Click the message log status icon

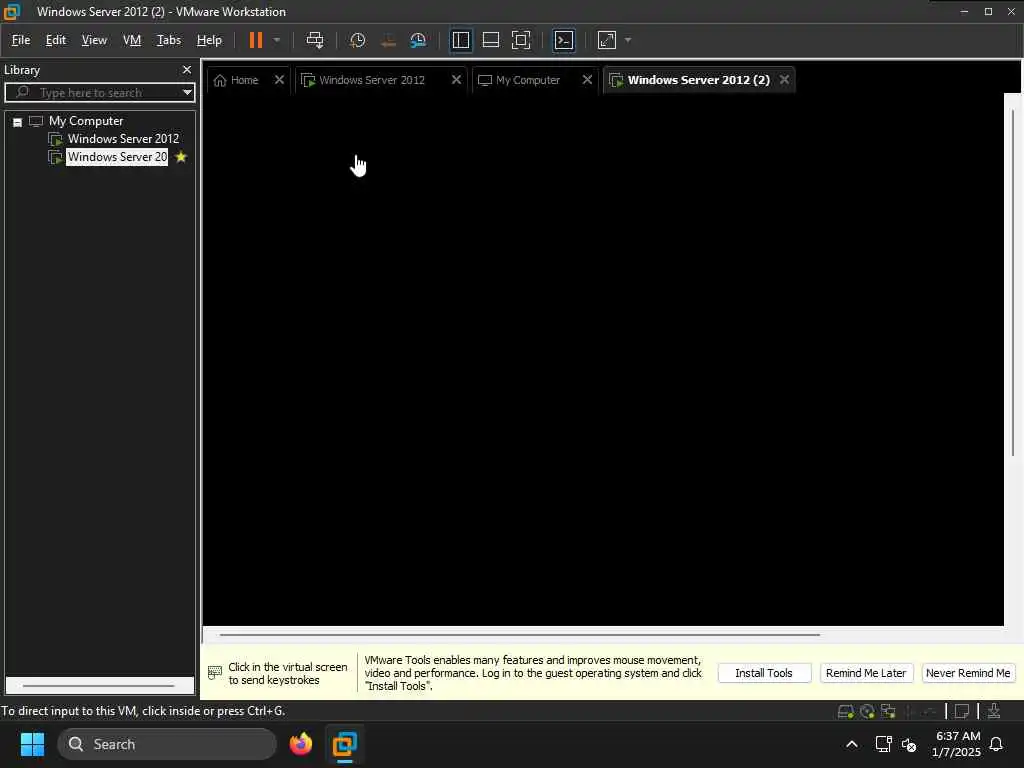point(962,711)
